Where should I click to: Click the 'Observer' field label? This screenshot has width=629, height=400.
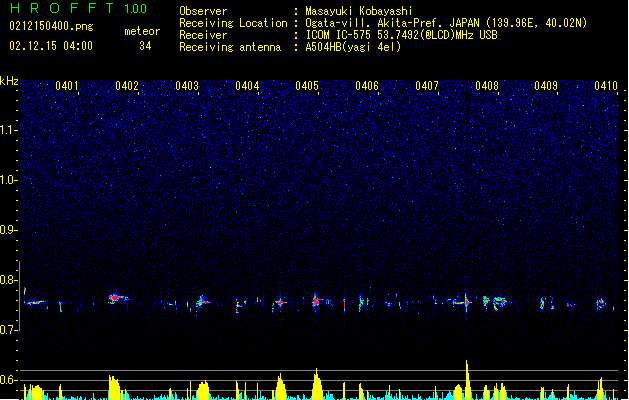coord(203,11)
